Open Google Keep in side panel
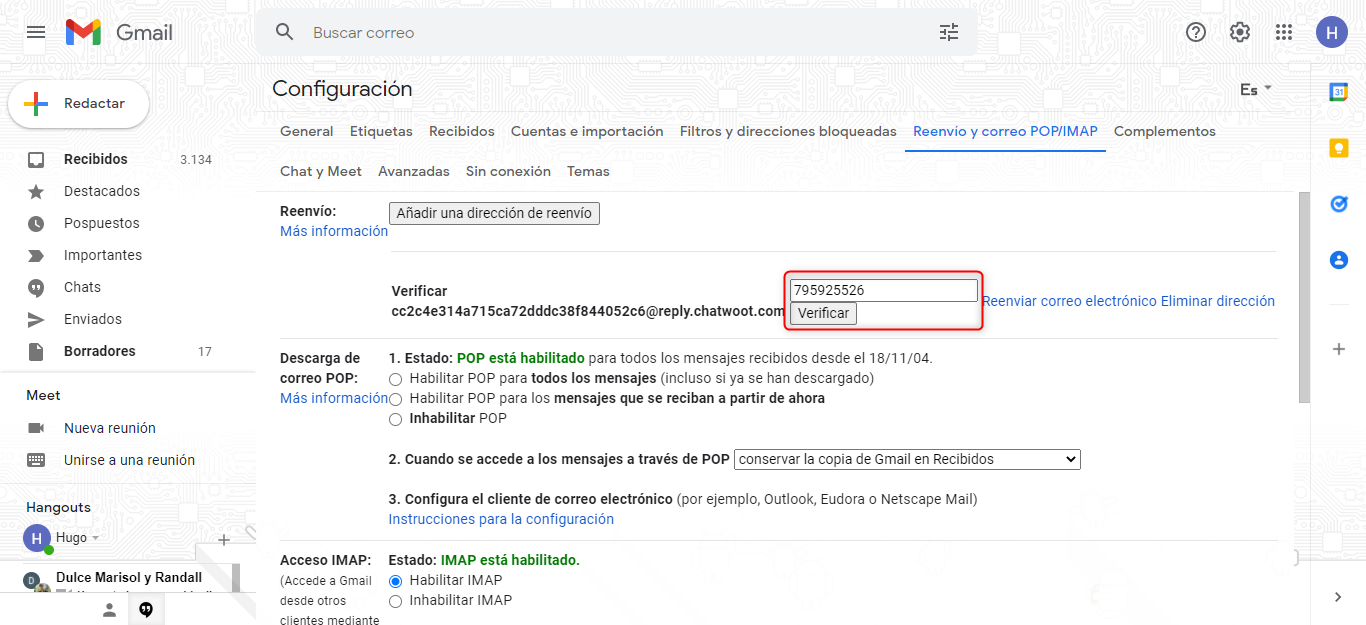Image resolution: width=1366 pixels, height=625 pixels. [1338, 148]
